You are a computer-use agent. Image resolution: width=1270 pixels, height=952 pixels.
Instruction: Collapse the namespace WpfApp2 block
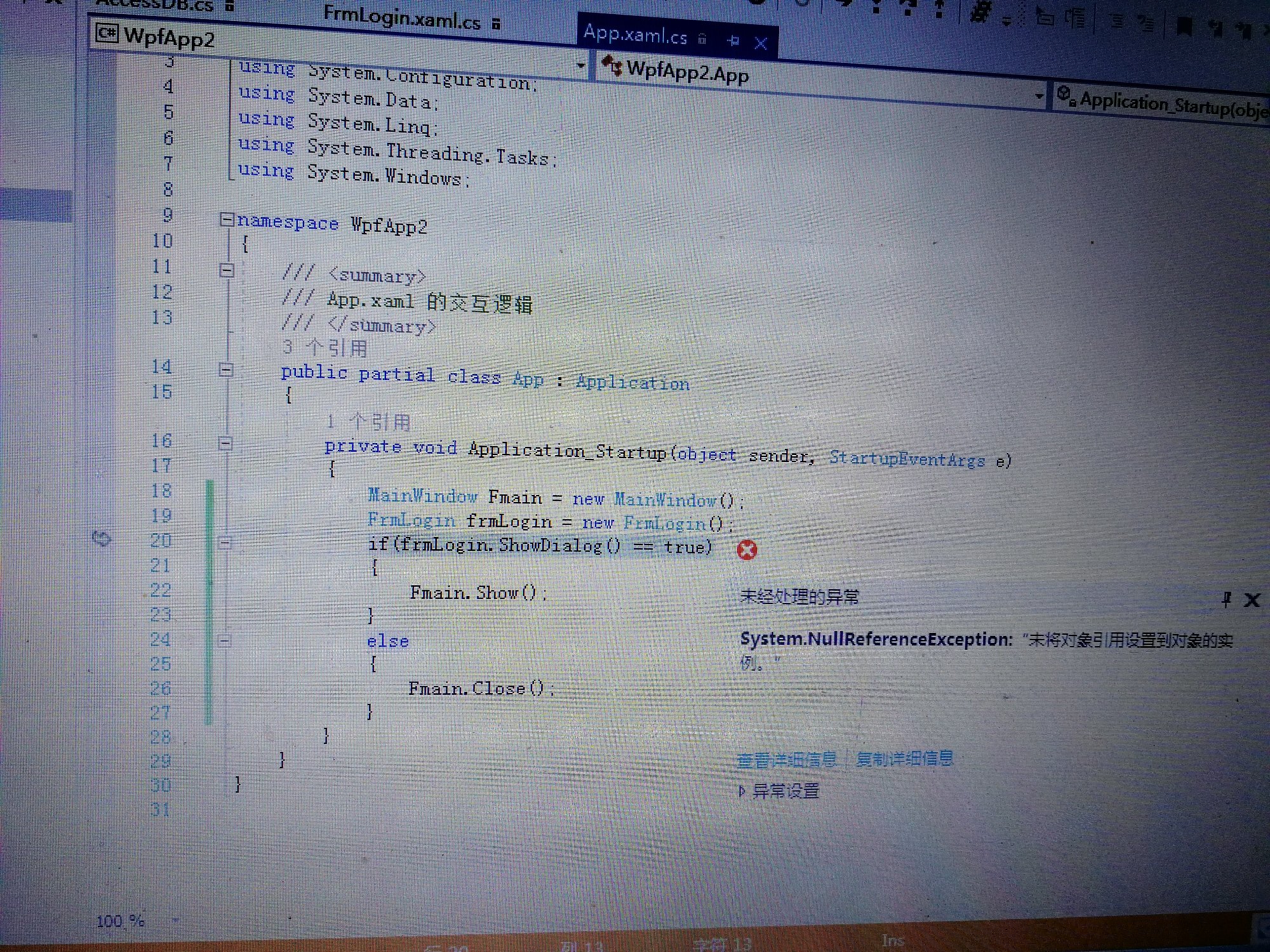[226, 220]
